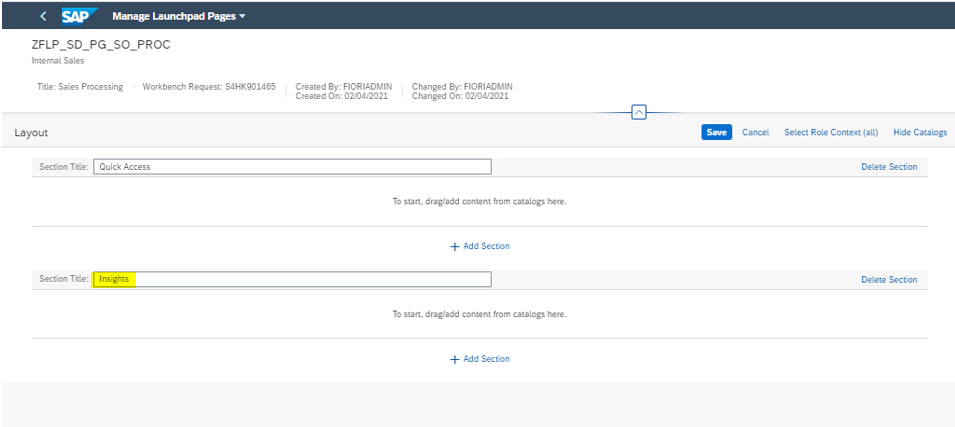Hide Catalogs panel
Image resolution: width=955 pixels, height=427 pixels.
[x=920, y=132]
